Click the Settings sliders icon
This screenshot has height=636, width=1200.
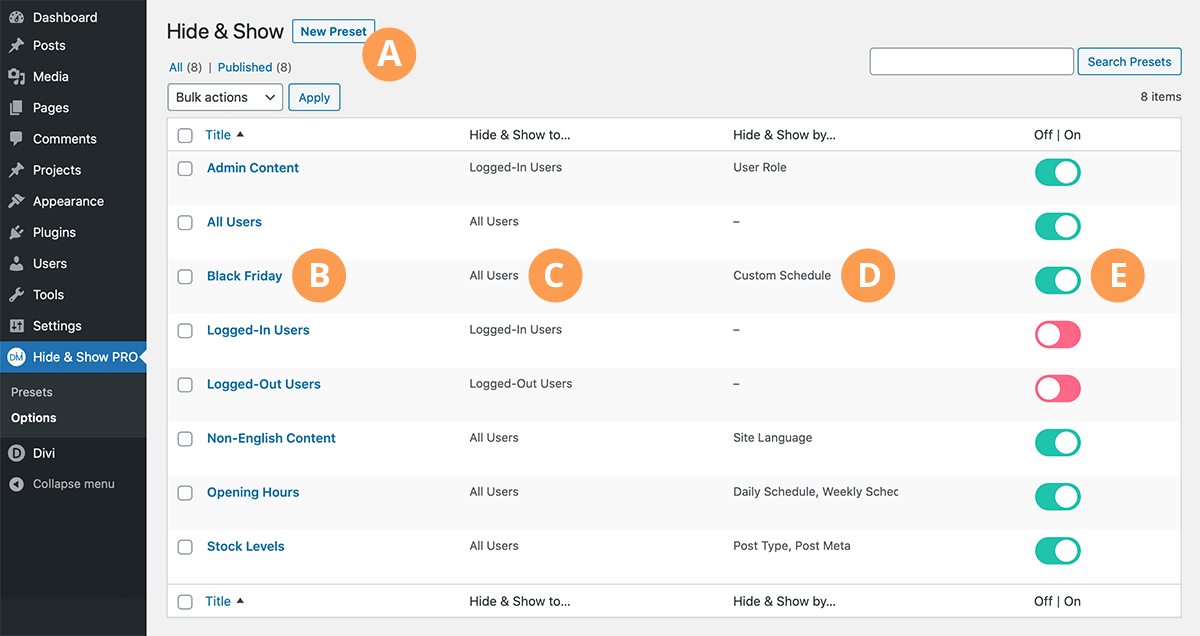(x=16, y=326)
